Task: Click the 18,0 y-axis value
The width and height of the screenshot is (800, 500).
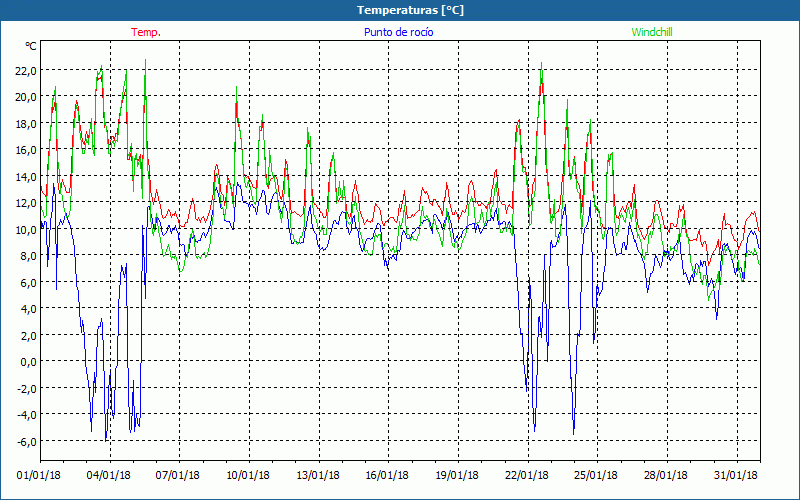Action: [26, 123]
